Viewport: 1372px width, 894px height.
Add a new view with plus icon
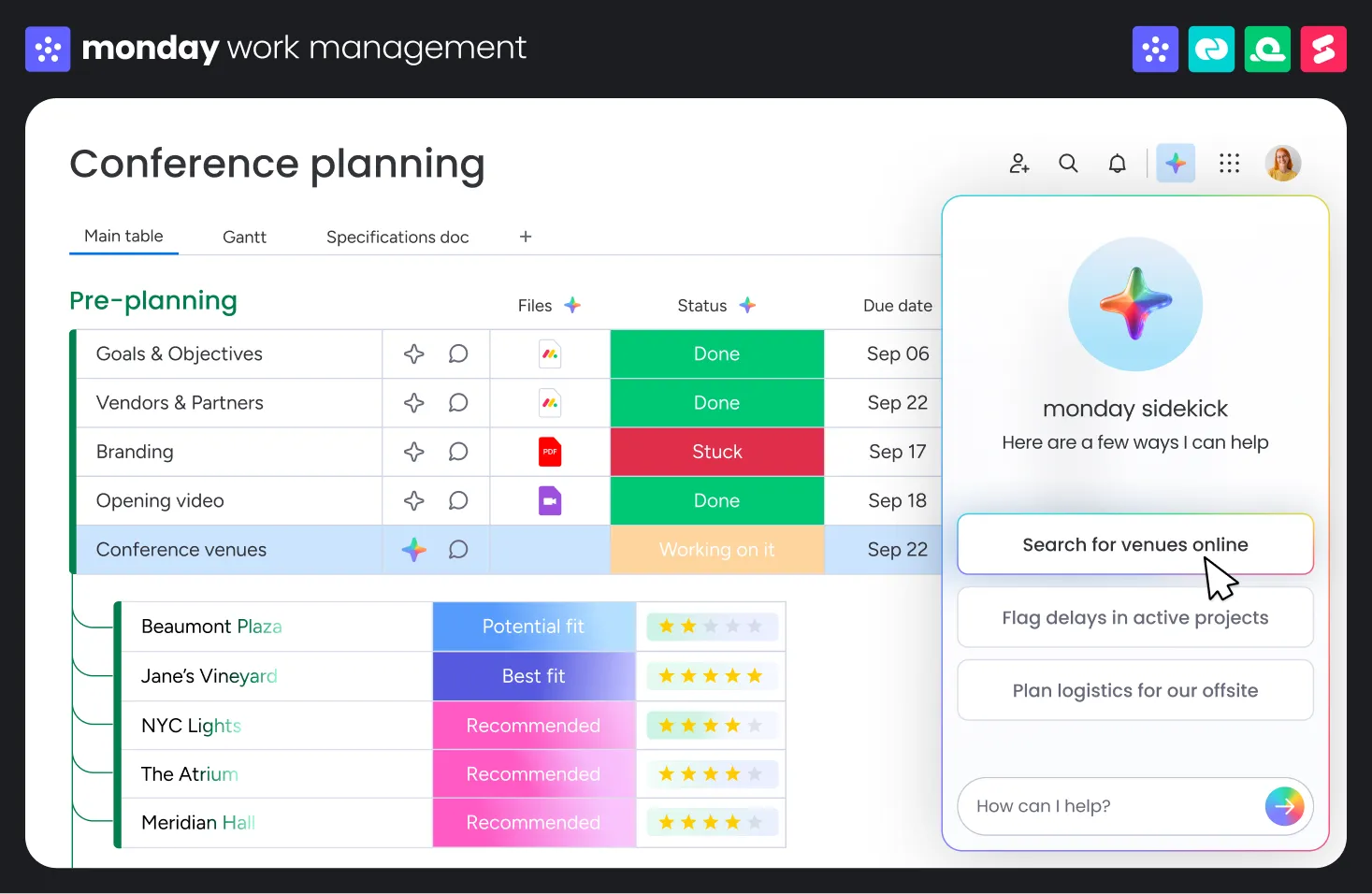[x=526, y=237]
